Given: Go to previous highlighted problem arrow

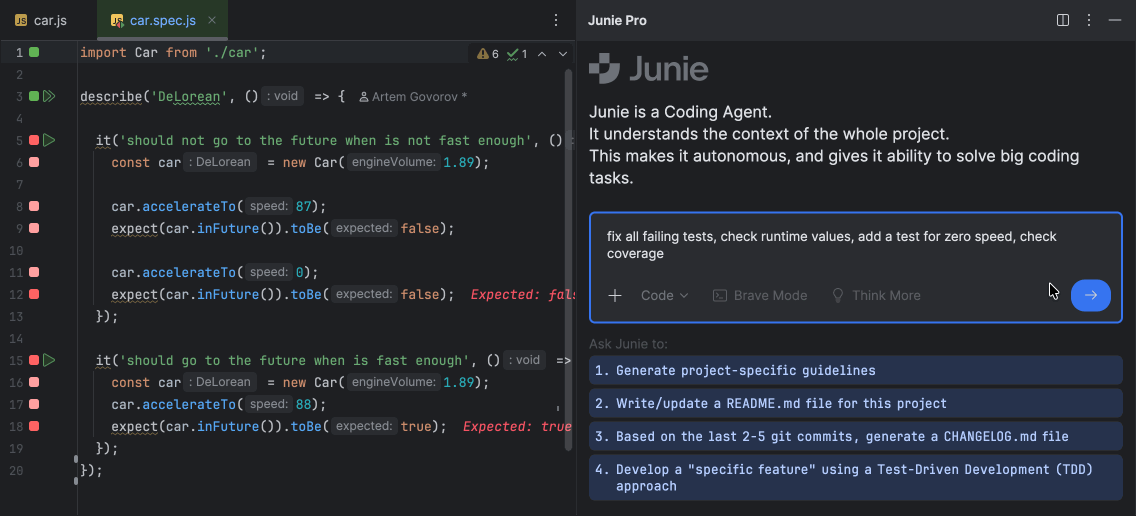Looking at the screenshot, I should pos(542,54).
